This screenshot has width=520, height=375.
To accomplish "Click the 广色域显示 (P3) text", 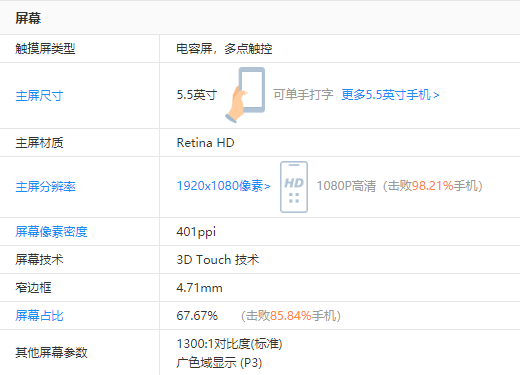I will click(x=219, y=362).
